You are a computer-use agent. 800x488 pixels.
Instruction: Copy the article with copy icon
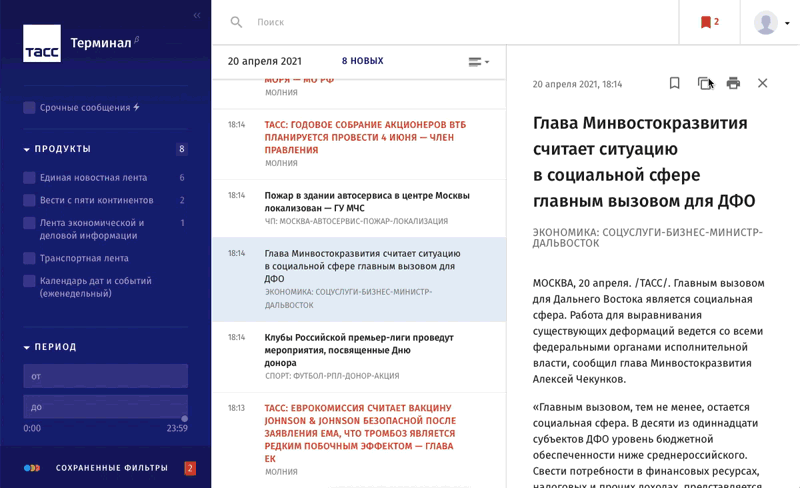pyautogui.click(x=705, y=83)
